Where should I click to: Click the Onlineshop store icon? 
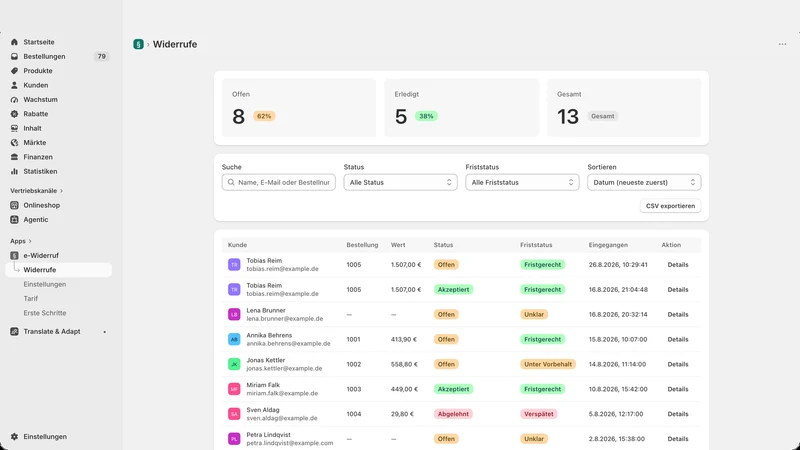(14, 205)
